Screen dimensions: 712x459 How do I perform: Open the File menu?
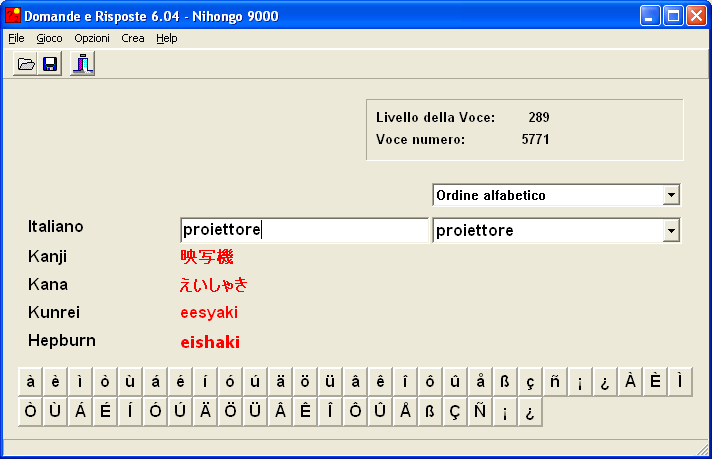[x=16, y=39]
